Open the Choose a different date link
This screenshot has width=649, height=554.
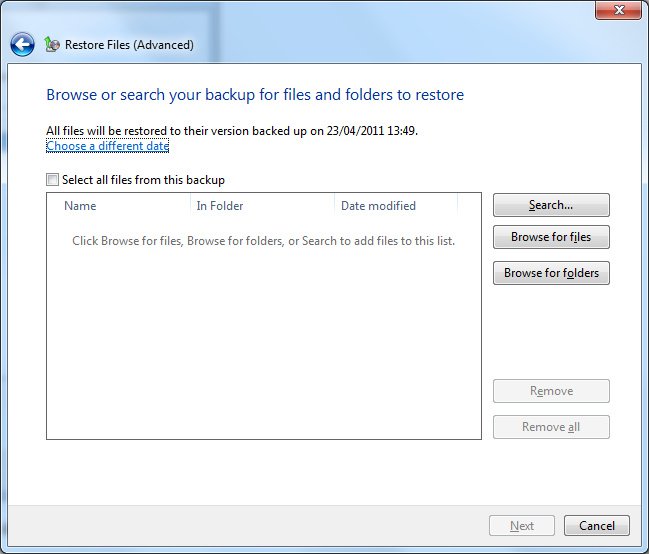point(108,146)
